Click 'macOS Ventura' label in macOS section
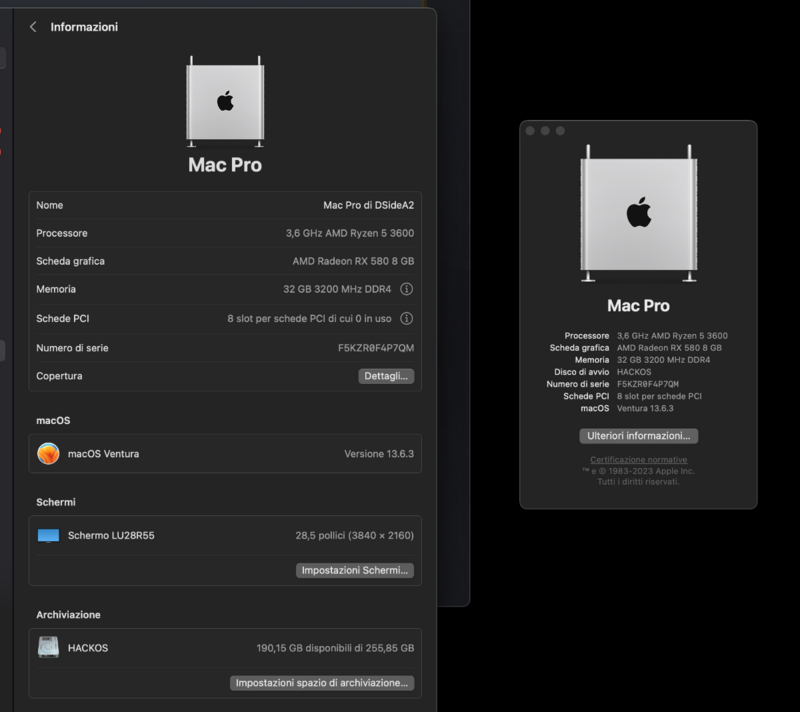This screenshot has width=800, height=712. (x=104, y=454)
